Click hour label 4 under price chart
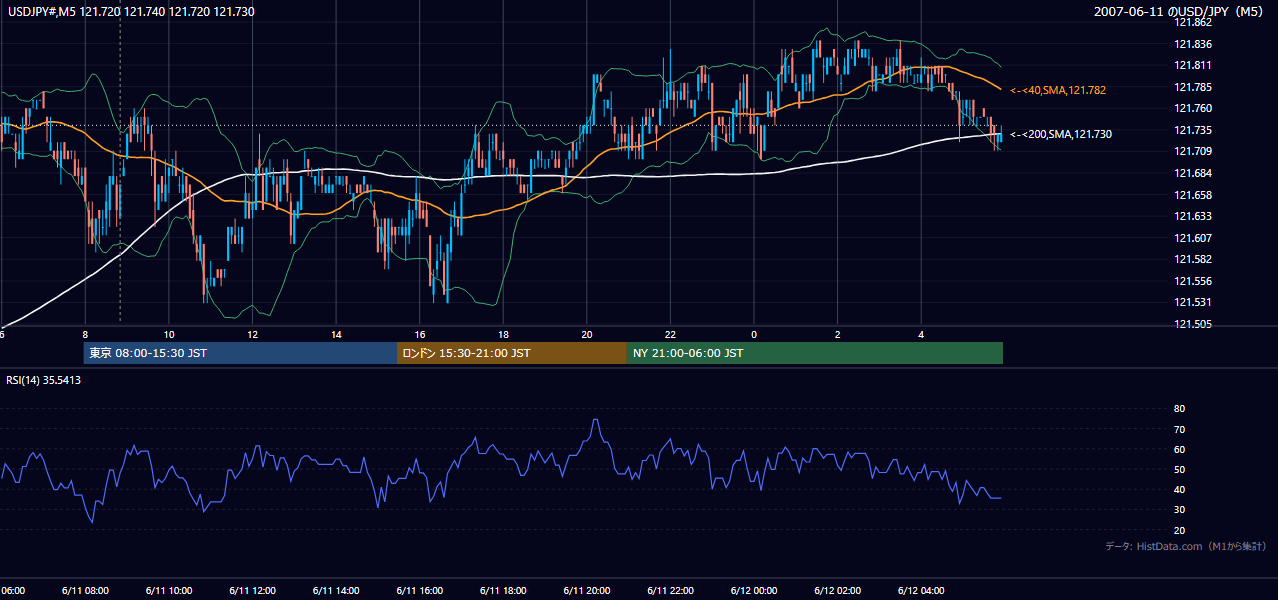 click(921, 334)
